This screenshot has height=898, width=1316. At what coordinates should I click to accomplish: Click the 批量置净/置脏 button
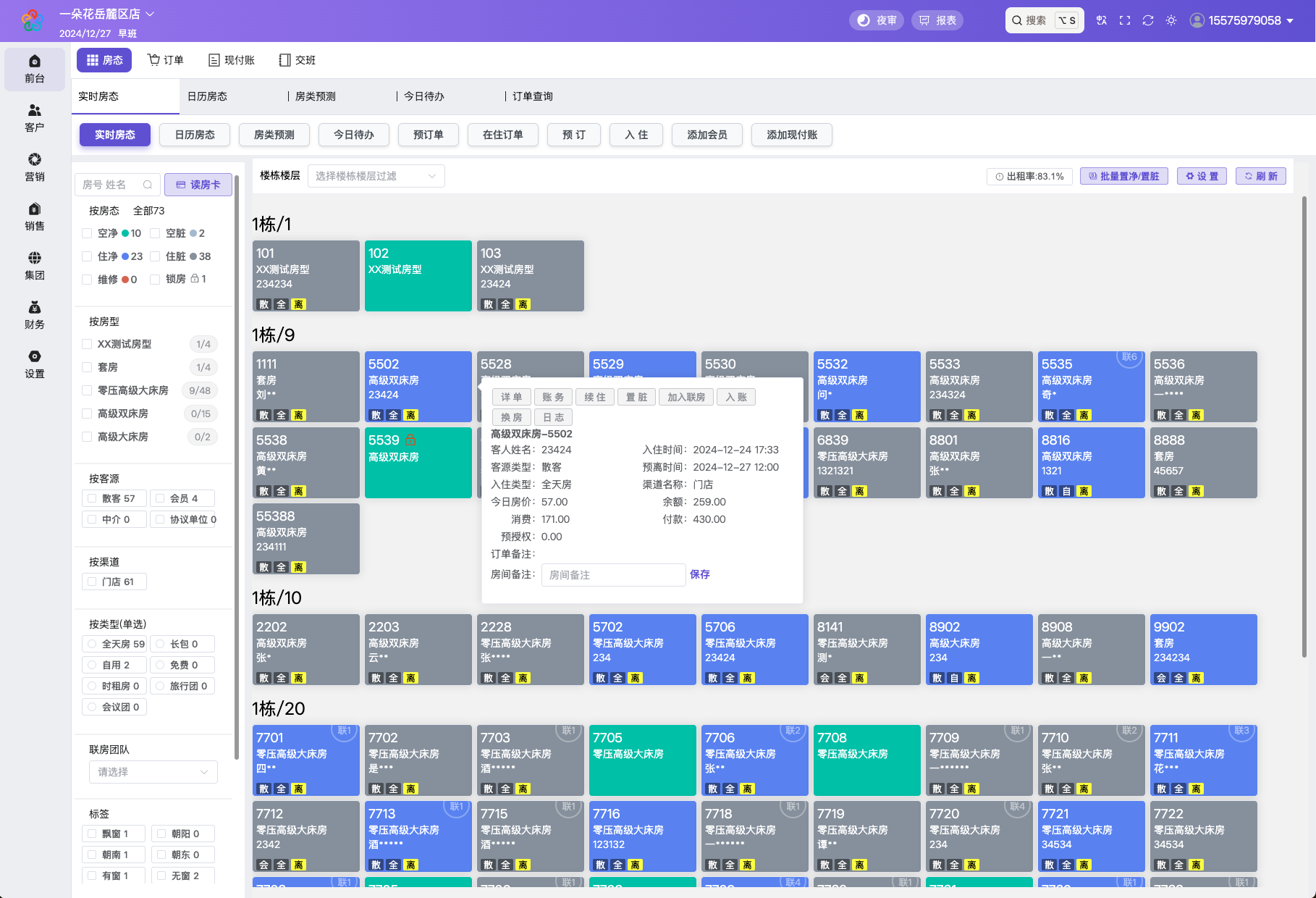(1123, 176)
